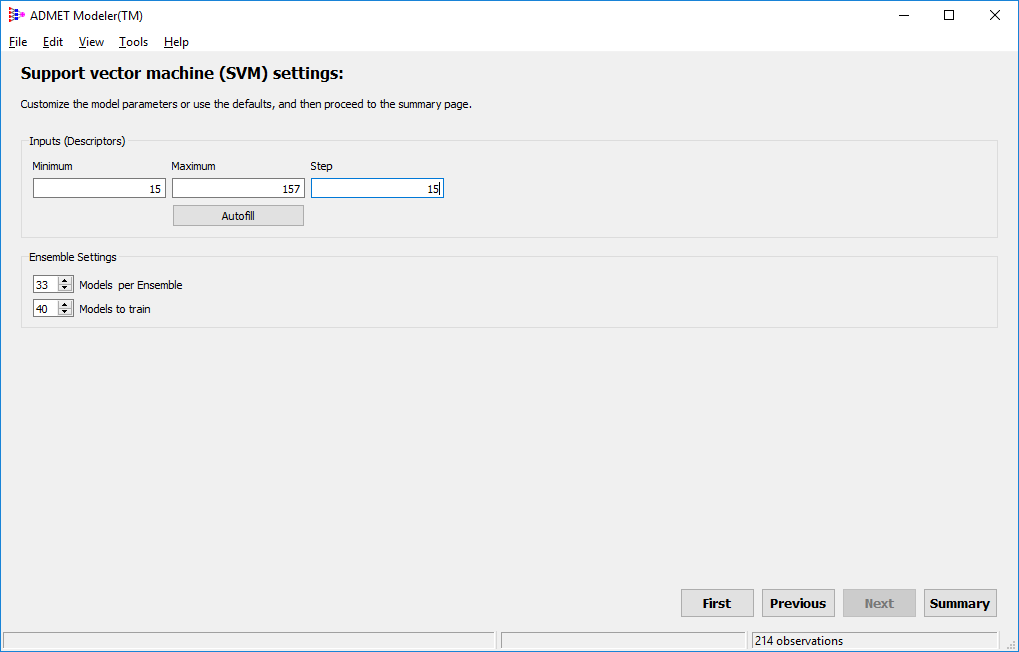Screen dimensions: 1019x652
Task: Click the ADMET Modeler app icon
Action: [x=16, y=15]
